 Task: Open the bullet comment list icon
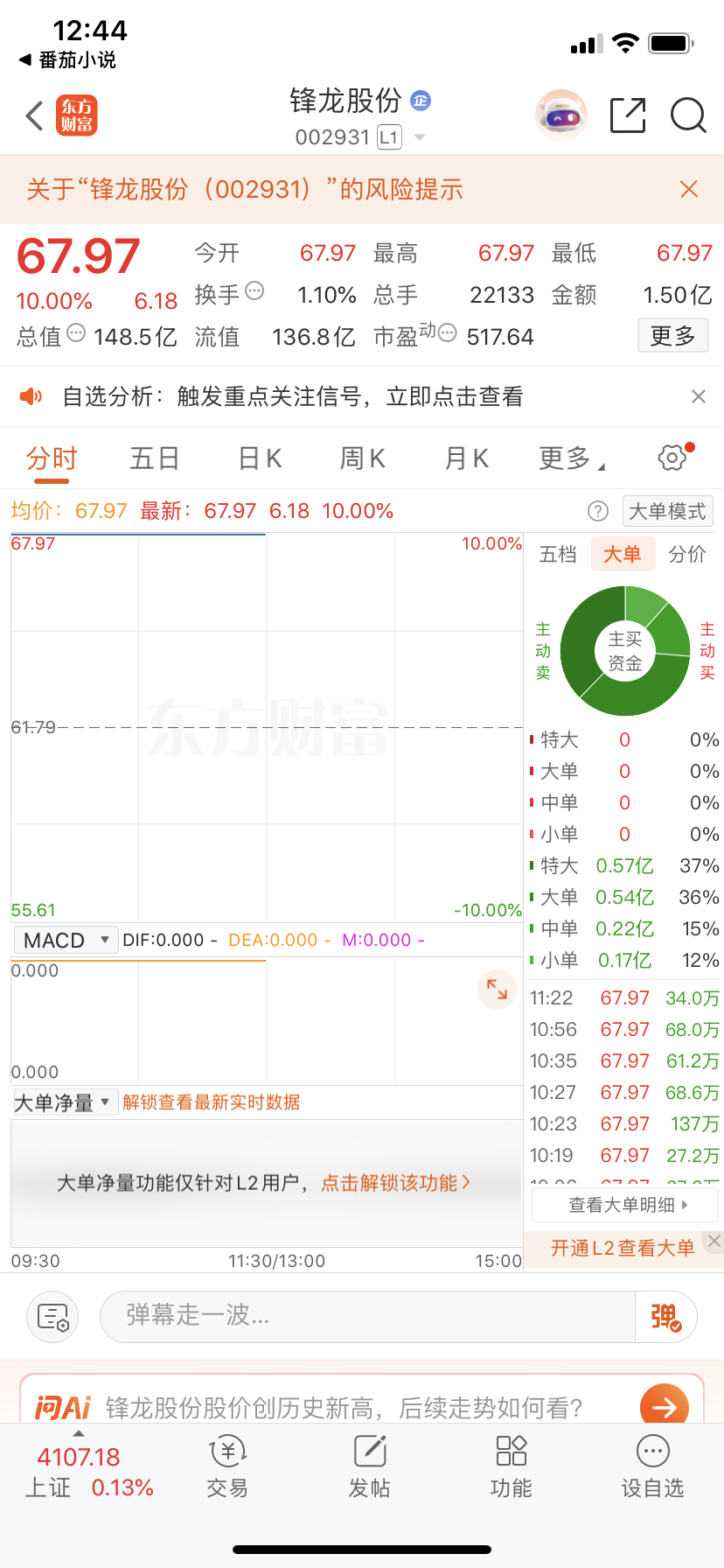point(52,1317)
